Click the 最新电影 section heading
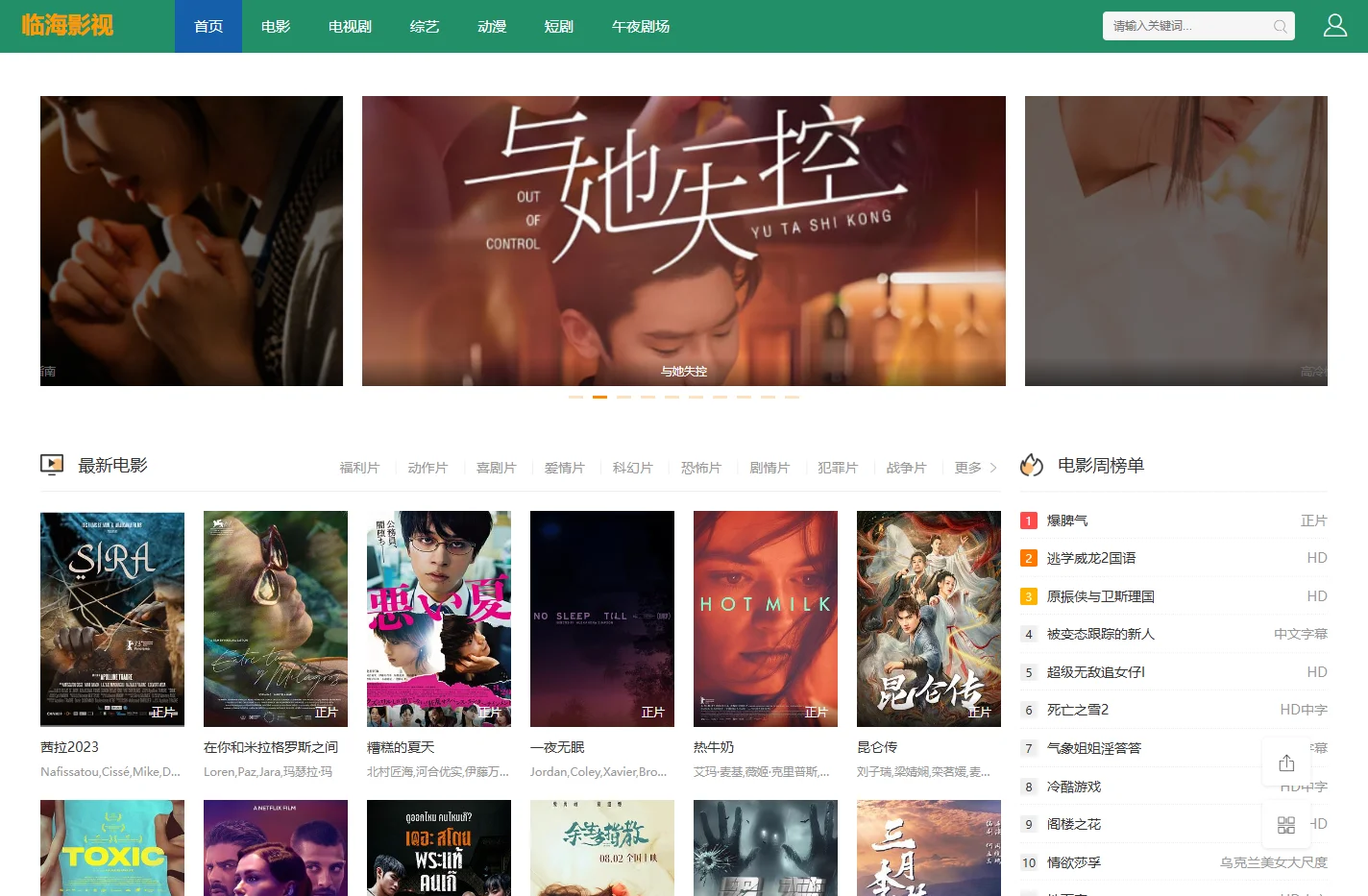The height and width of the screenshot is (896, 1368). point(113,466)
